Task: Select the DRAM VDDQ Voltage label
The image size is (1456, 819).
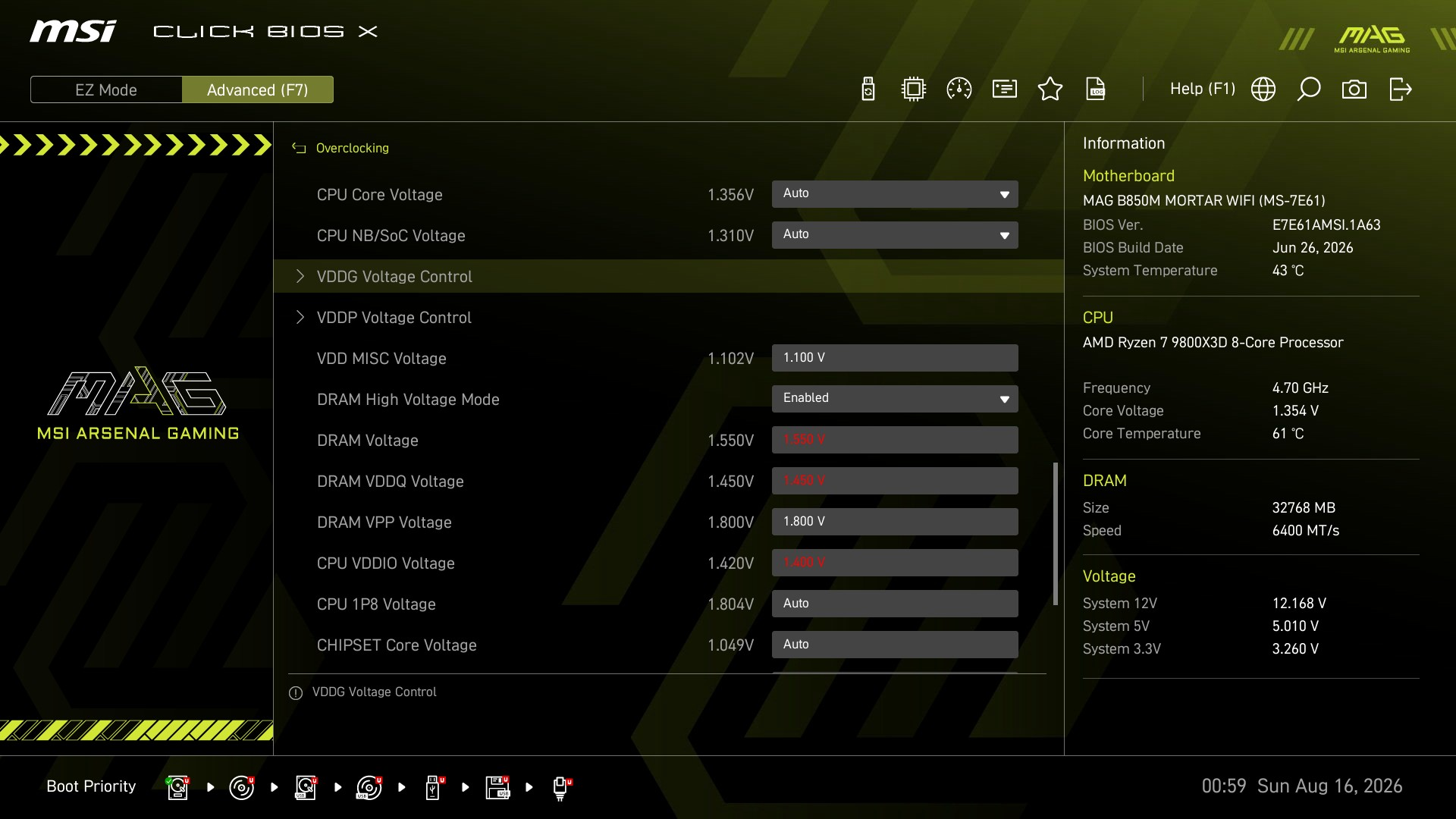Action: click(390, 482)
